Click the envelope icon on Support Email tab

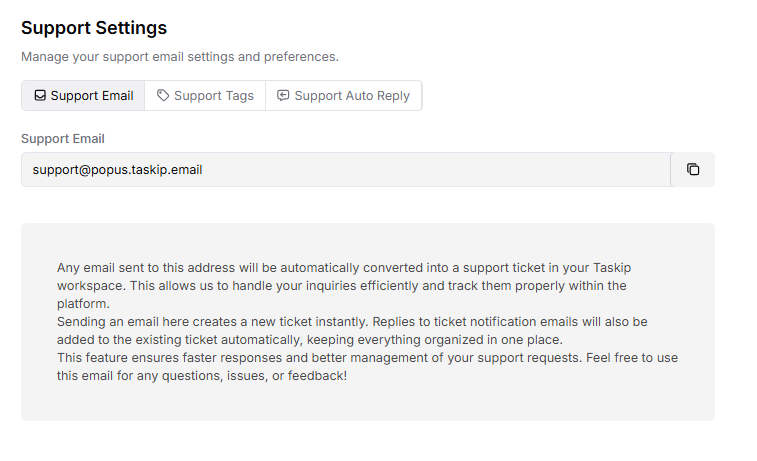click(40, 96)
